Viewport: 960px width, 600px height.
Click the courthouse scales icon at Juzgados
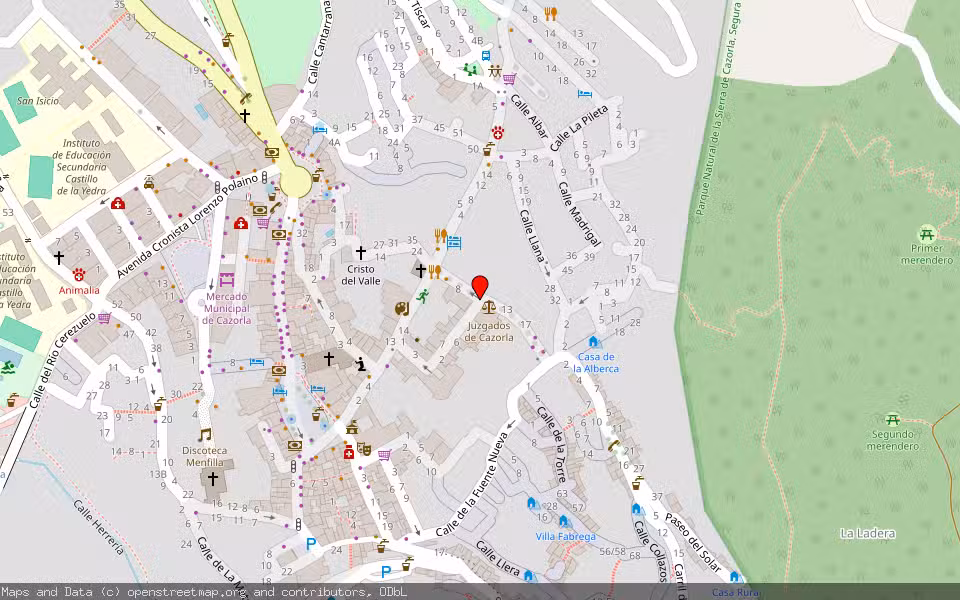(488, 306)
